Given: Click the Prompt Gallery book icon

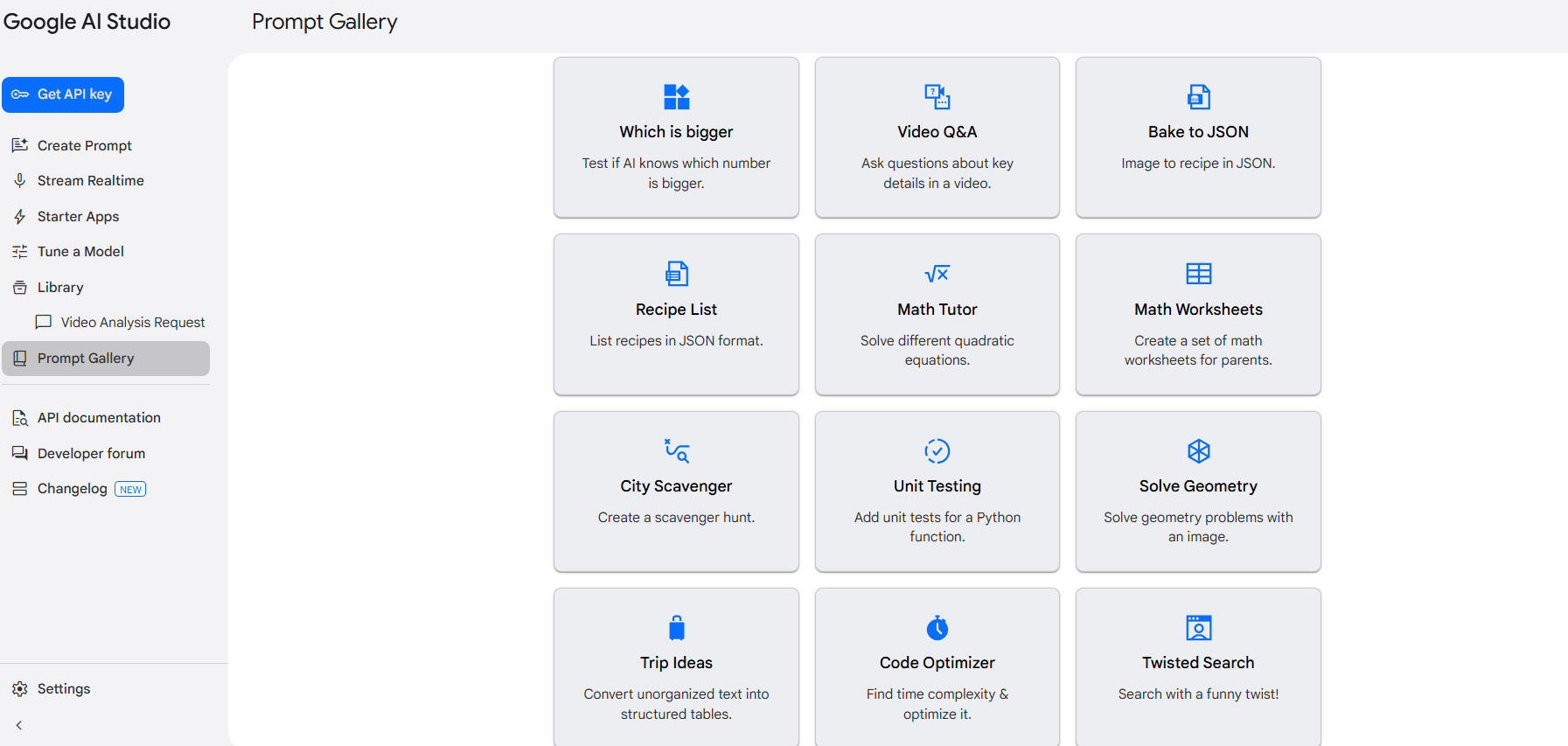Looking at the screenshot, I should pos(20,359).
